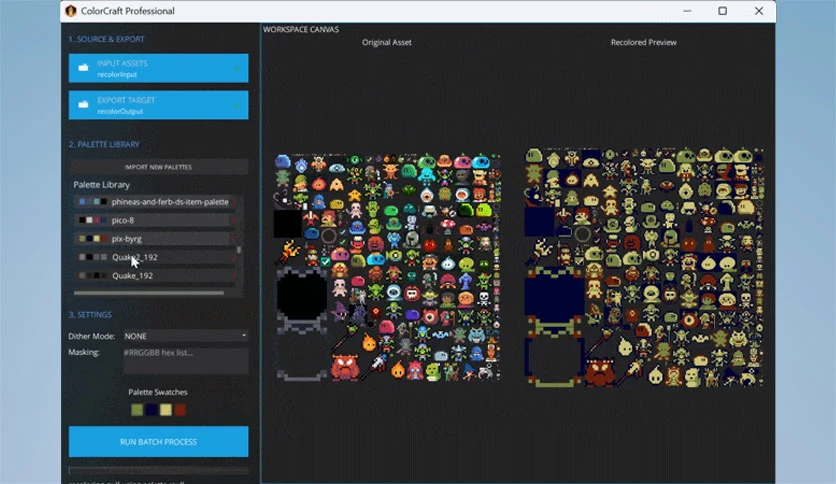Click the Masking hex list input field
The height and width of the screenshot is (484, 836).
pos(185,360)
